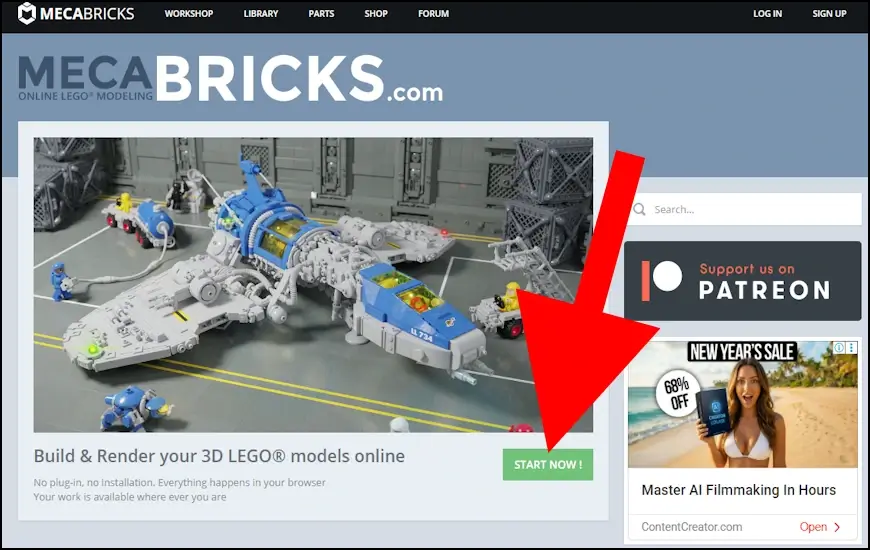Click the Mecabricks logo in the navbar

click(x=76, y=13)
